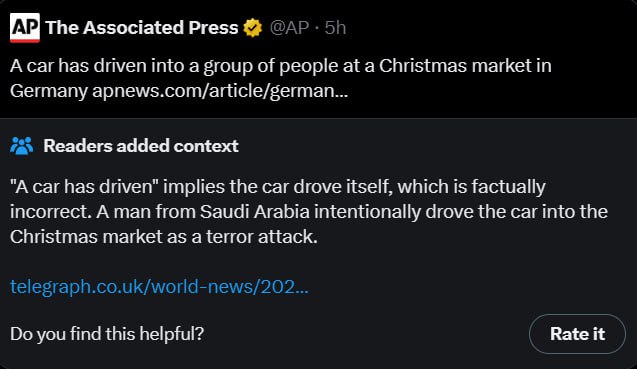The height and width of the screenshot is (369, 637).
Task: Click the phrase terror attack in the note
Action: [262, 237]
